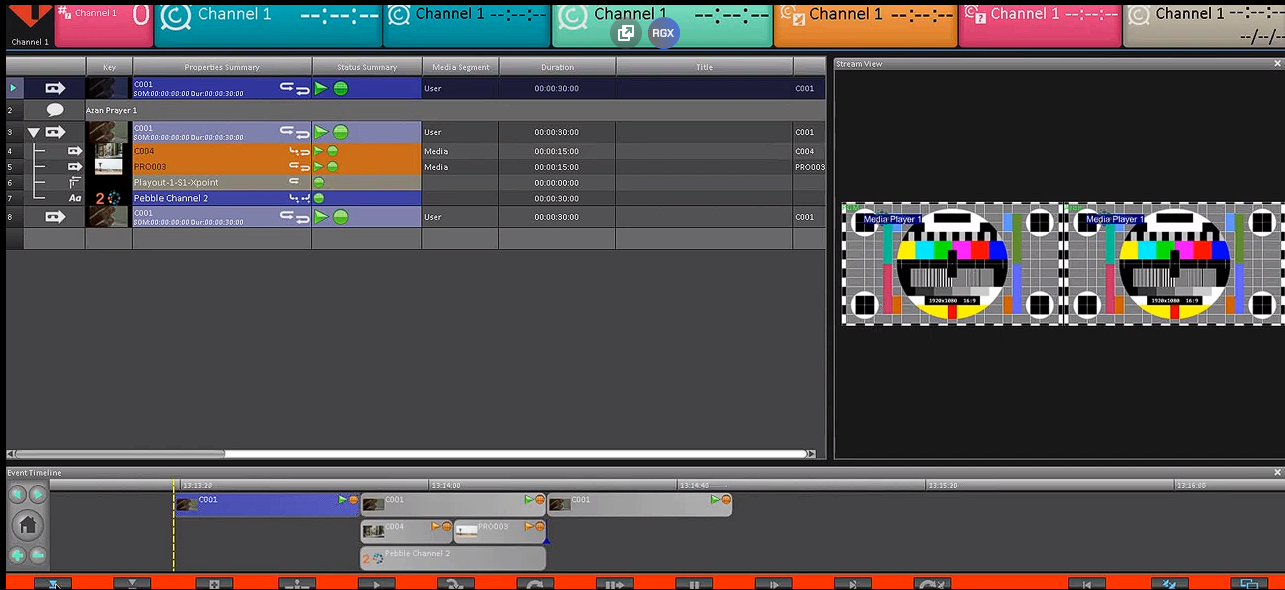Select the Pebble Channel 2 timeline clip
This screenshot has height=590, width=1285.
(453, 558)
